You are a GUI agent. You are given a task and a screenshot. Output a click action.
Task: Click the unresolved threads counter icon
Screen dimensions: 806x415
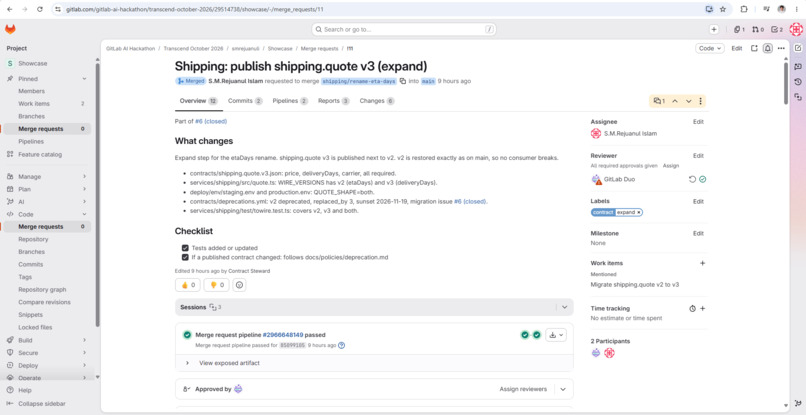coord(659,101)
